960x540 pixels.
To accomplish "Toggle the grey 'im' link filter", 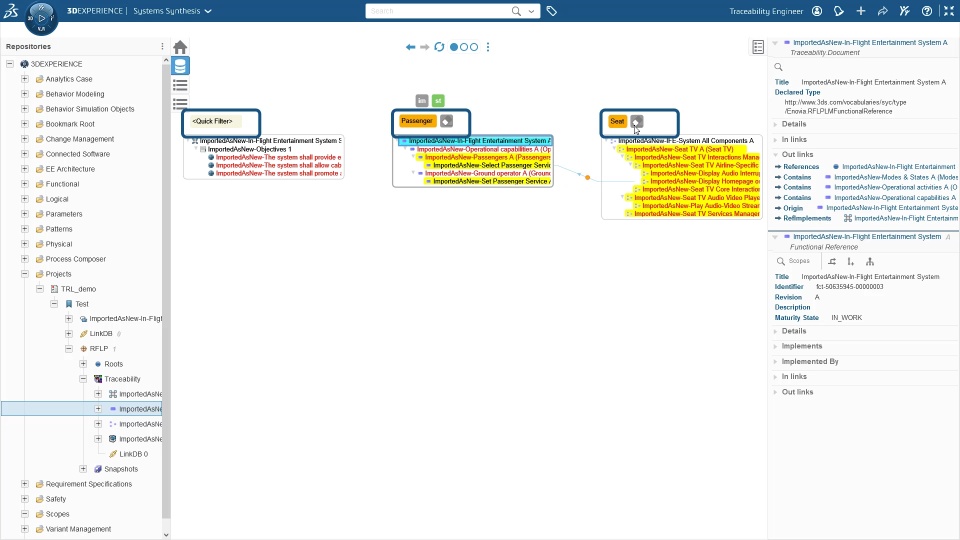I will pyautogui.click(x=422, y=100).
